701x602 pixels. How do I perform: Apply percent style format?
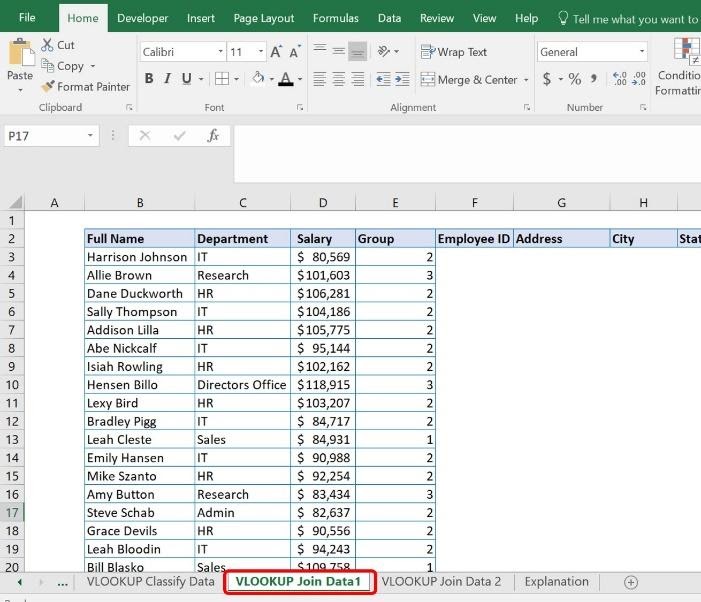pyautogui.click(x=575, y=79)
